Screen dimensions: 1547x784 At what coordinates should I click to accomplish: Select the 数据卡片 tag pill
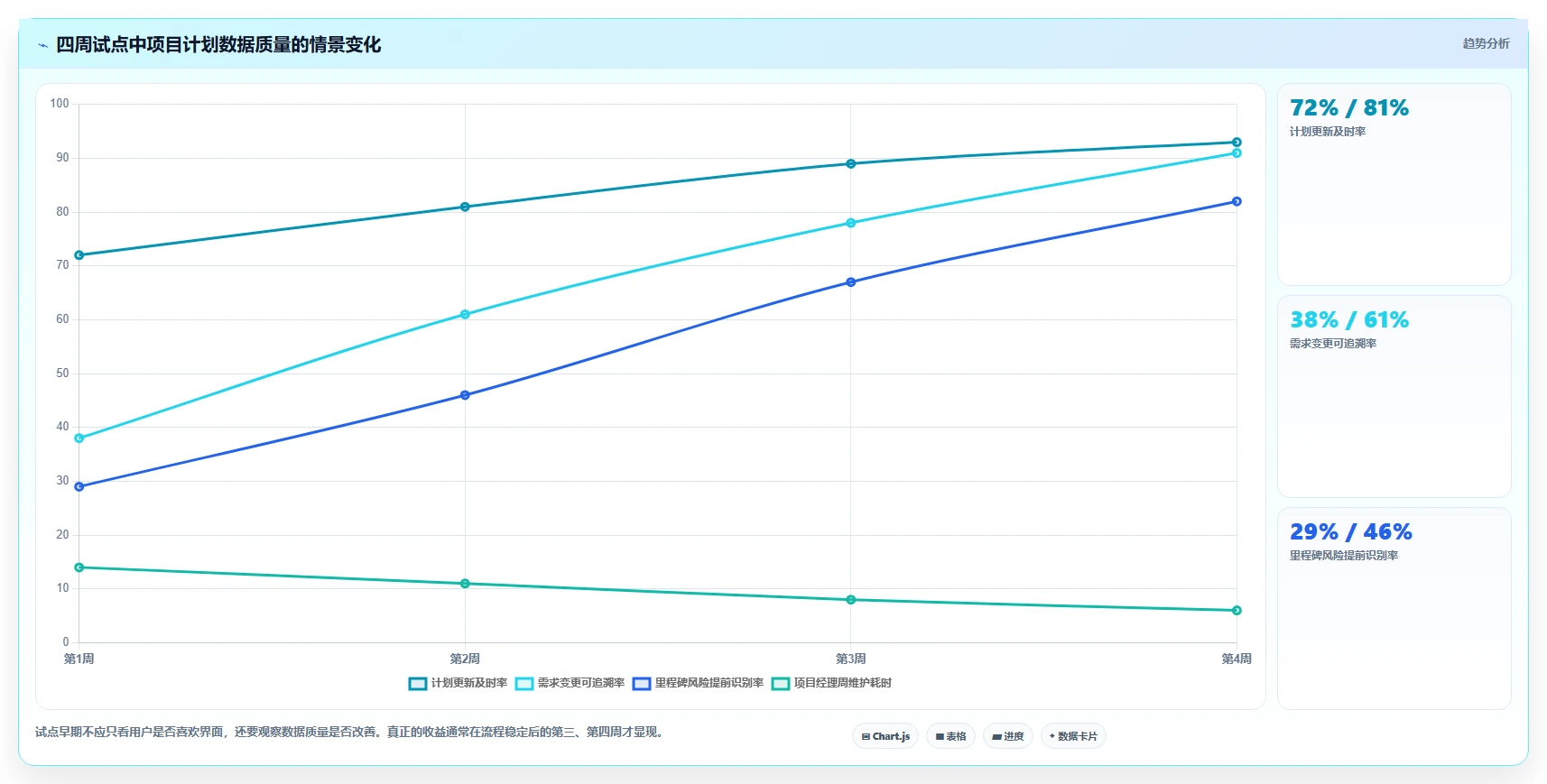pyautogui.click(x=1073, y=736)
